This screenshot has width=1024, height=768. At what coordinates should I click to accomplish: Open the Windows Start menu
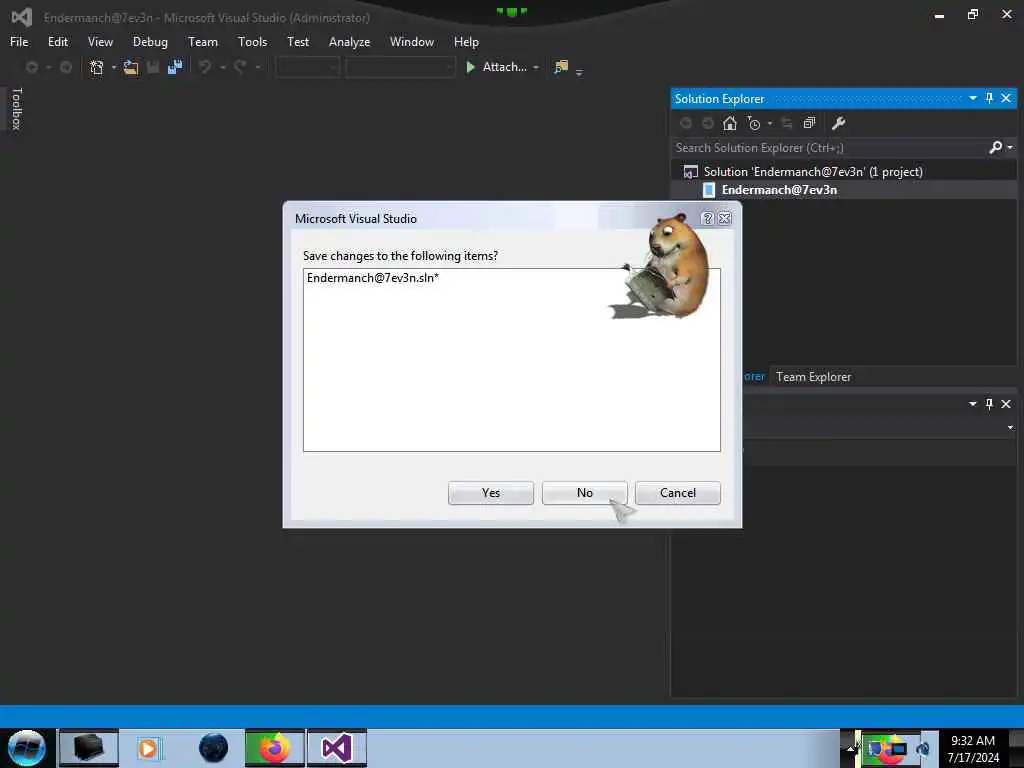pos(26,748)
